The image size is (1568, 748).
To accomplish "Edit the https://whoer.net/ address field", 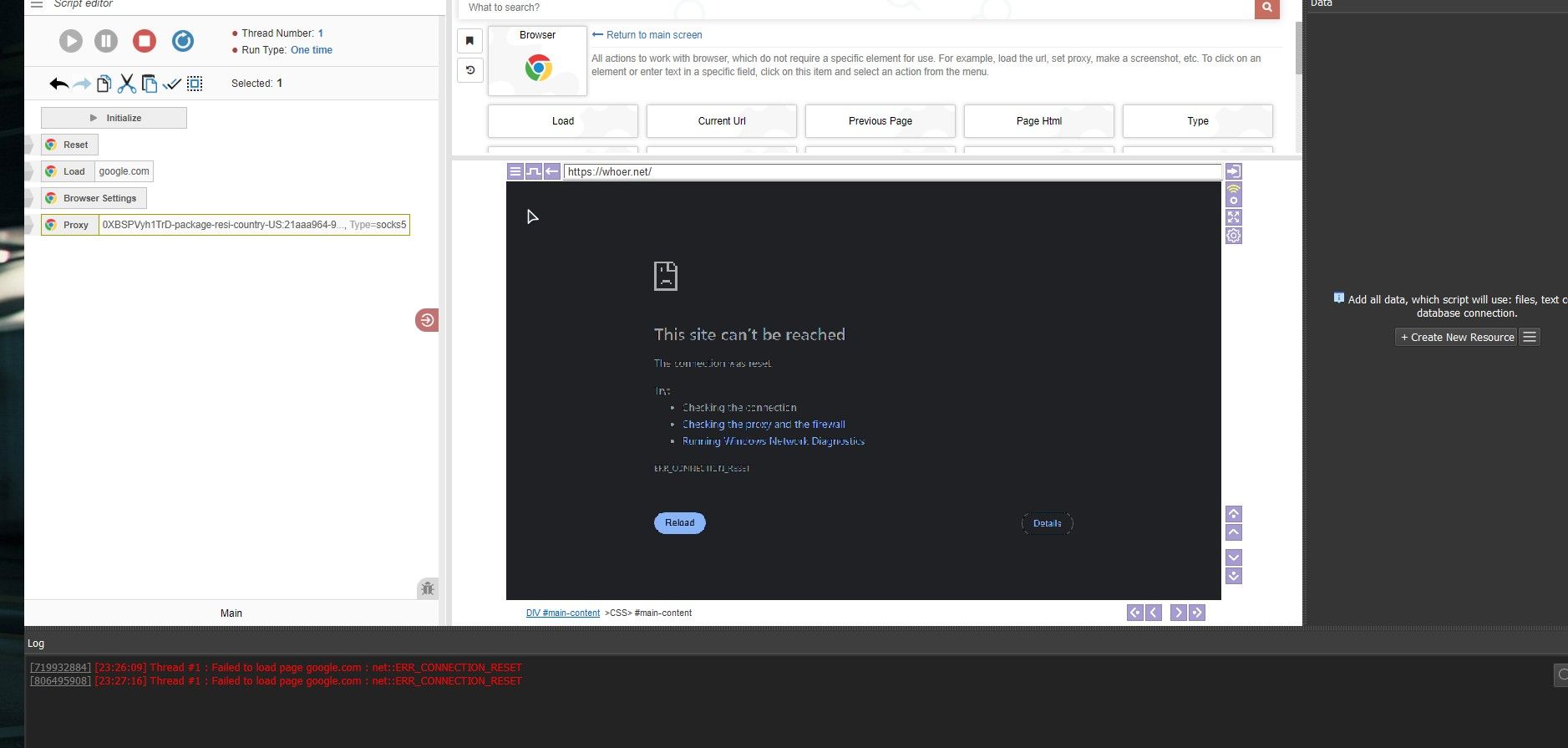I will (x=892, y=171).
